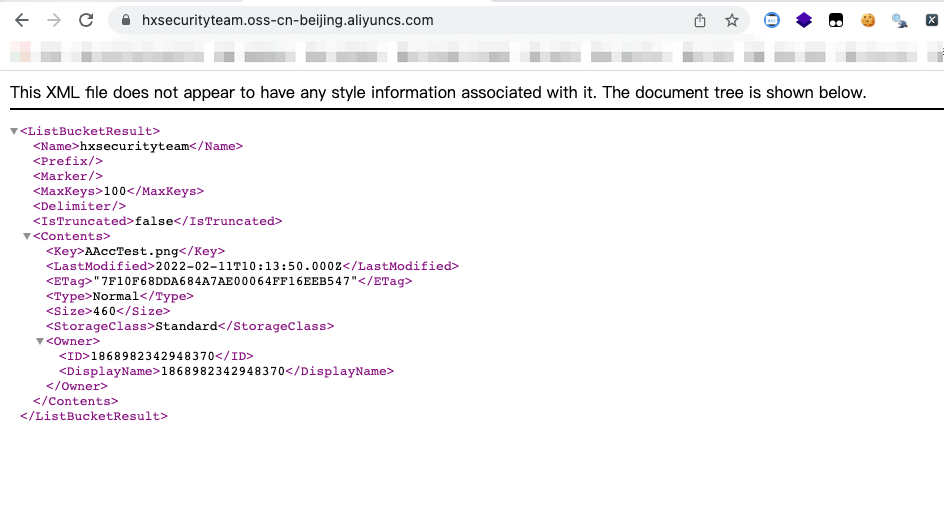The width and height of the screenshot is (944, 505).
Task: Collapse the Contents node
Action: pos(26,237)
